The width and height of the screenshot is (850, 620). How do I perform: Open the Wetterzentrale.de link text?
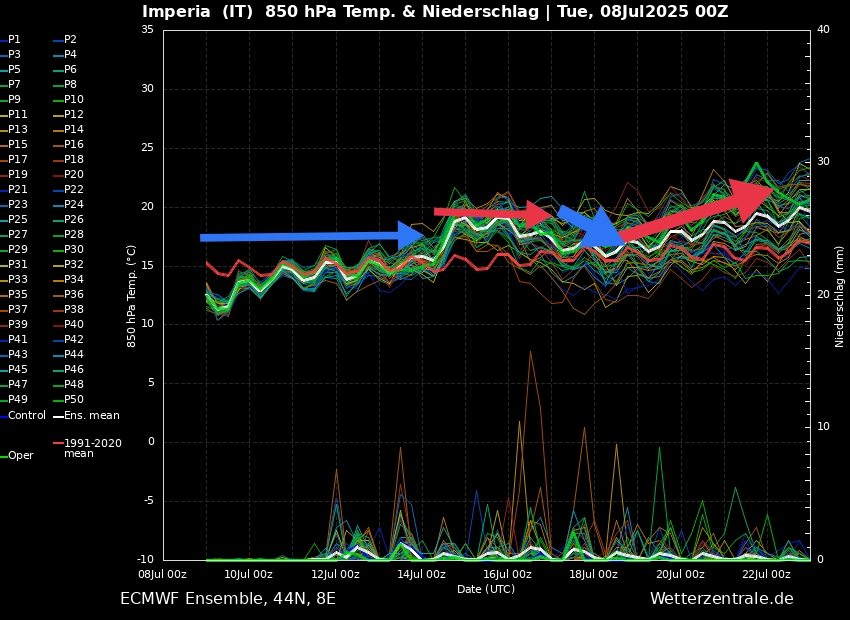tap(721, 598)
